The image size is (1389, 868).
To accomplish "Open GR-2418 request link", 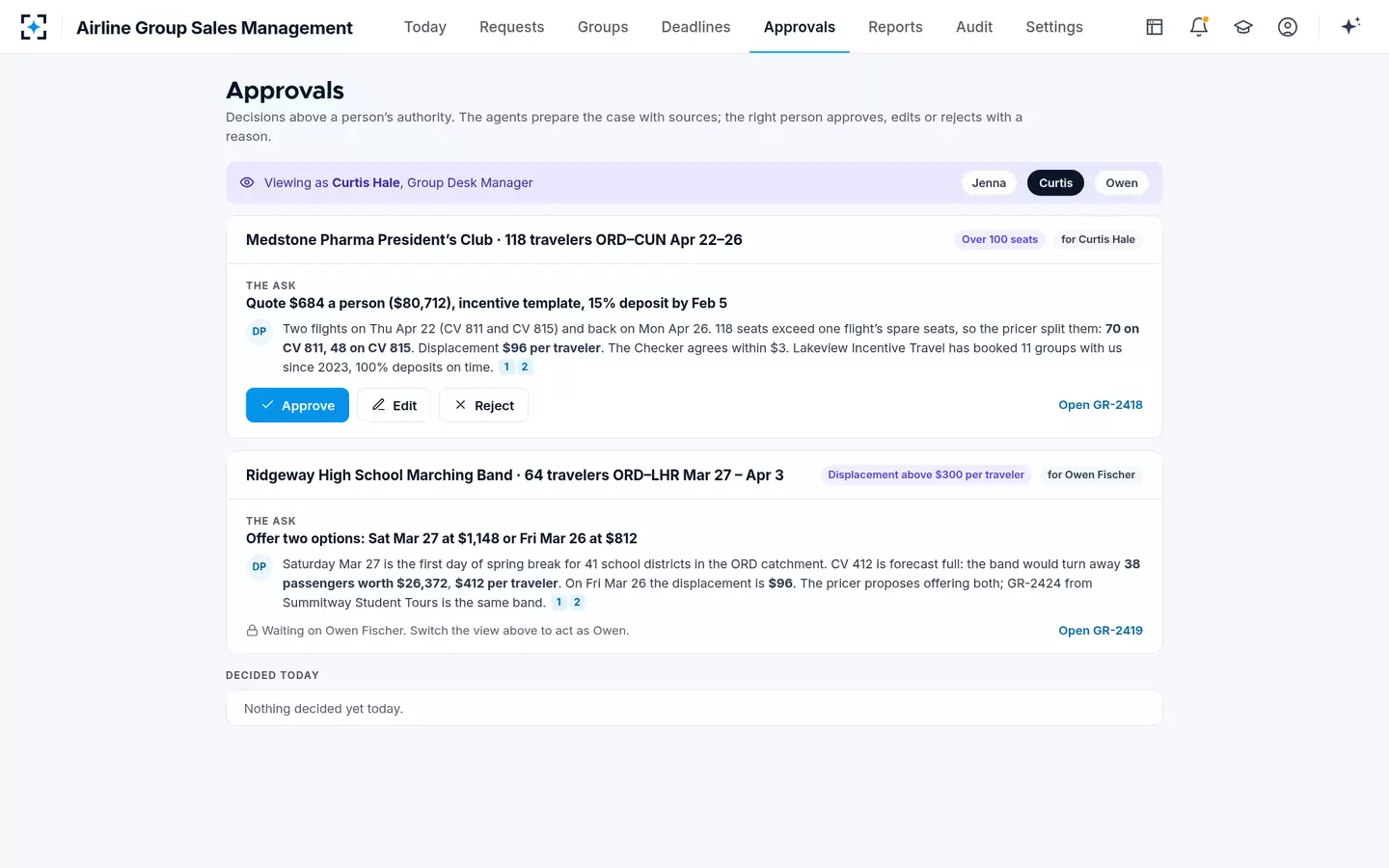I will pos(1101,405).
